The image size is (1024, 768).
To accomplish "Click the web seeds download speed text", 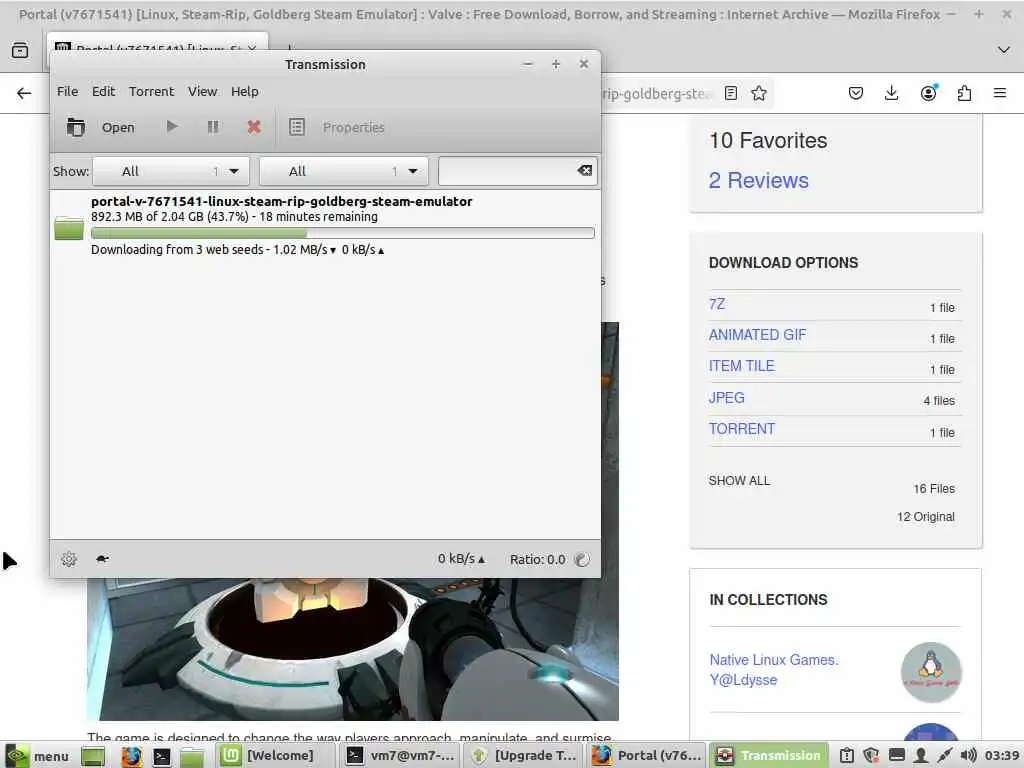I will point(237,249).
